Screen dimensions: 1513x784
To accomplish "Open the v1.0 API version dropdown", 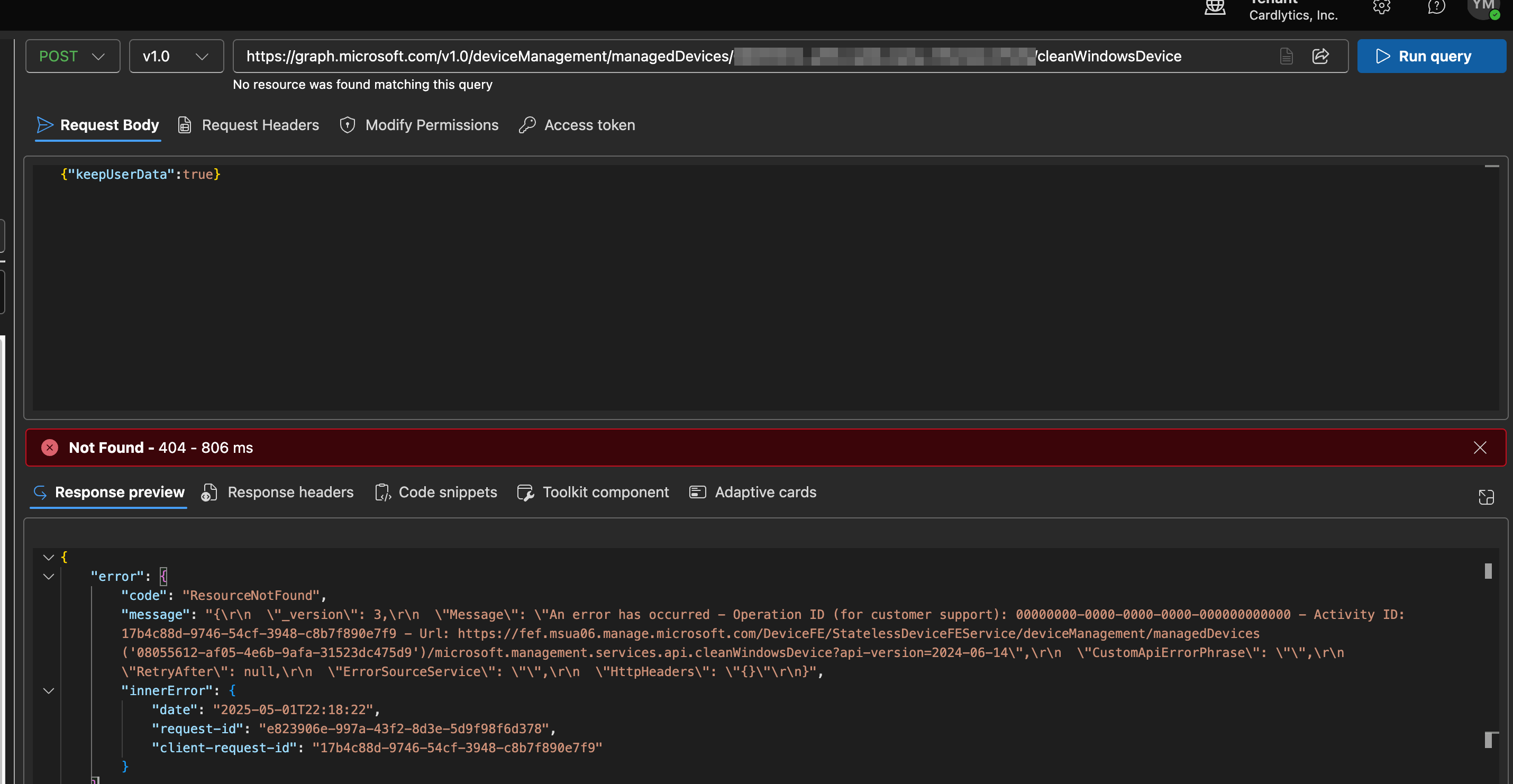I will (x=176, y=57).
